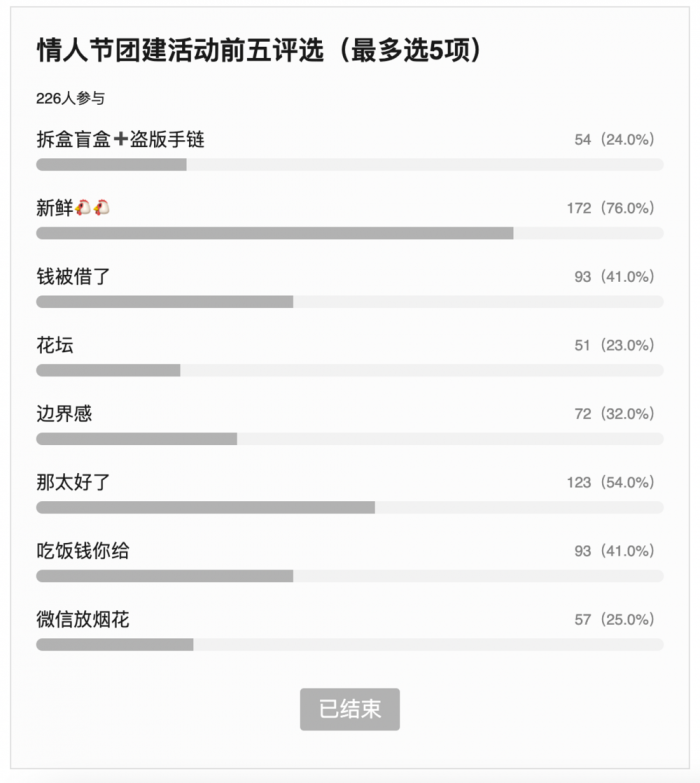Click the 那太好了 result bar
The image size is (700, 783).
coord(350,507)
